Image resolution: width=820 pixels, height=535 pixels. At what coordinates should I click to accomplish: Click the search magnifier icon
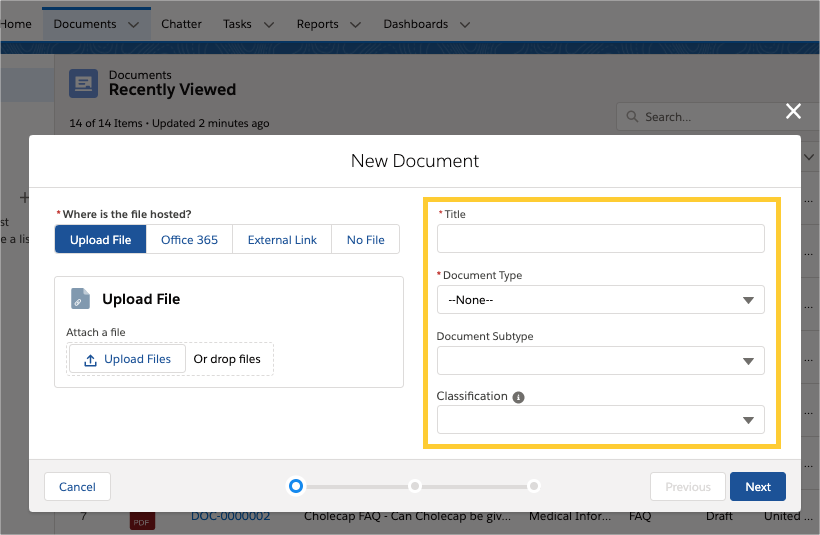coord(632,117)
